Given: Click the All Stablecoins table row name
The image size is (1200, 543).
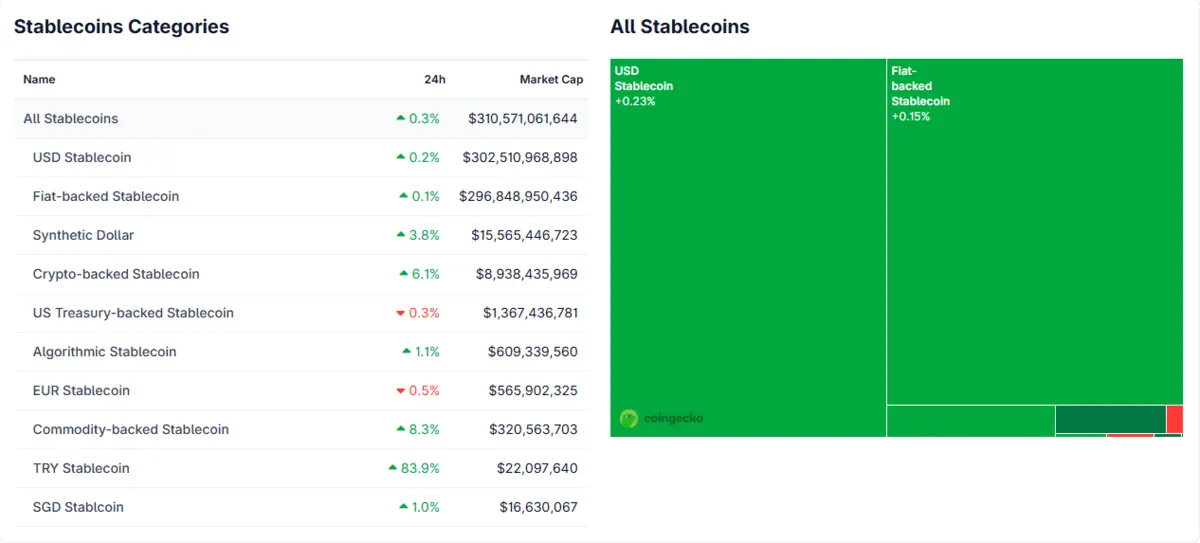Looking at the screenshot, I should point(71,118).
